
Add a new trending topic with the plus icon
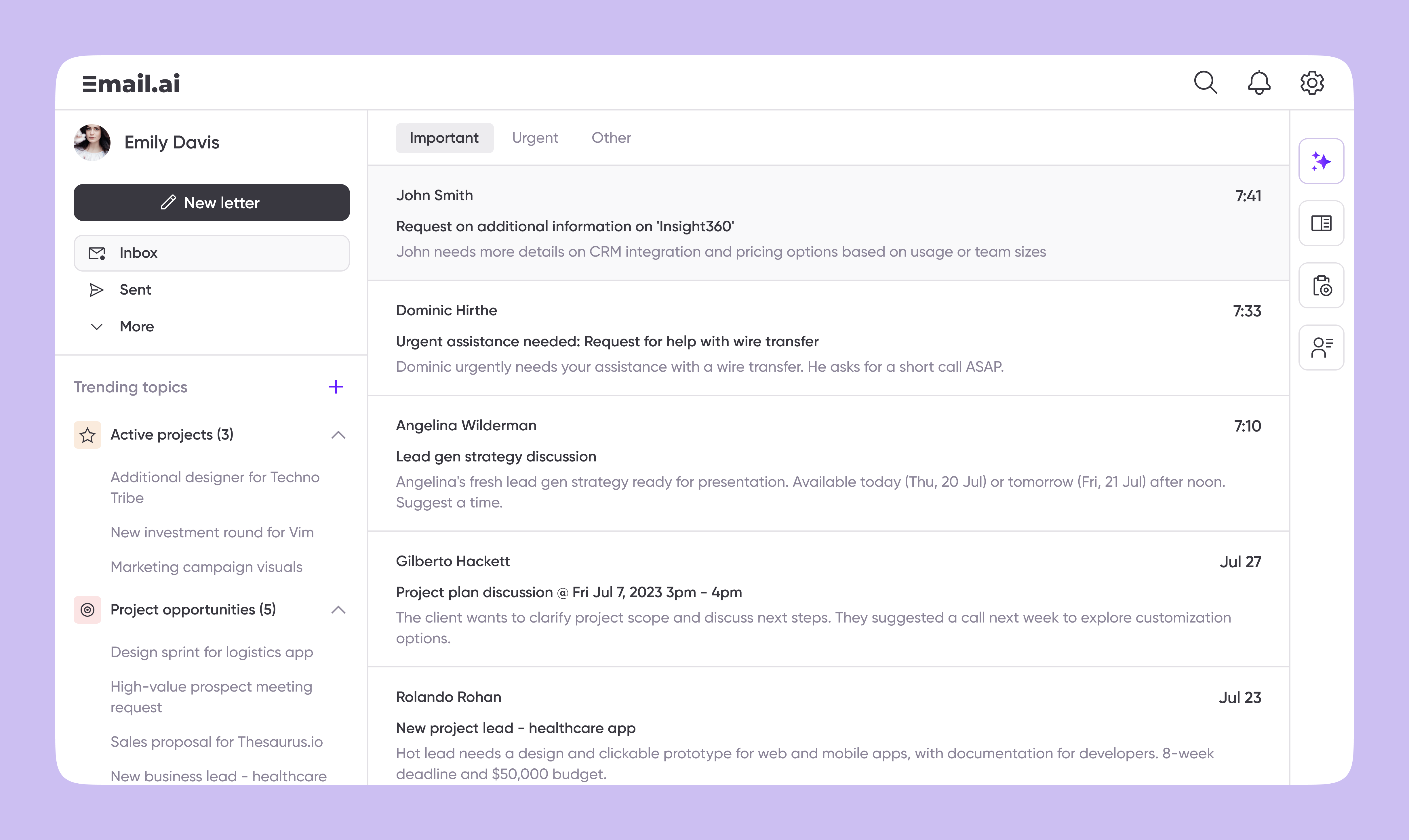coord(336,386)
